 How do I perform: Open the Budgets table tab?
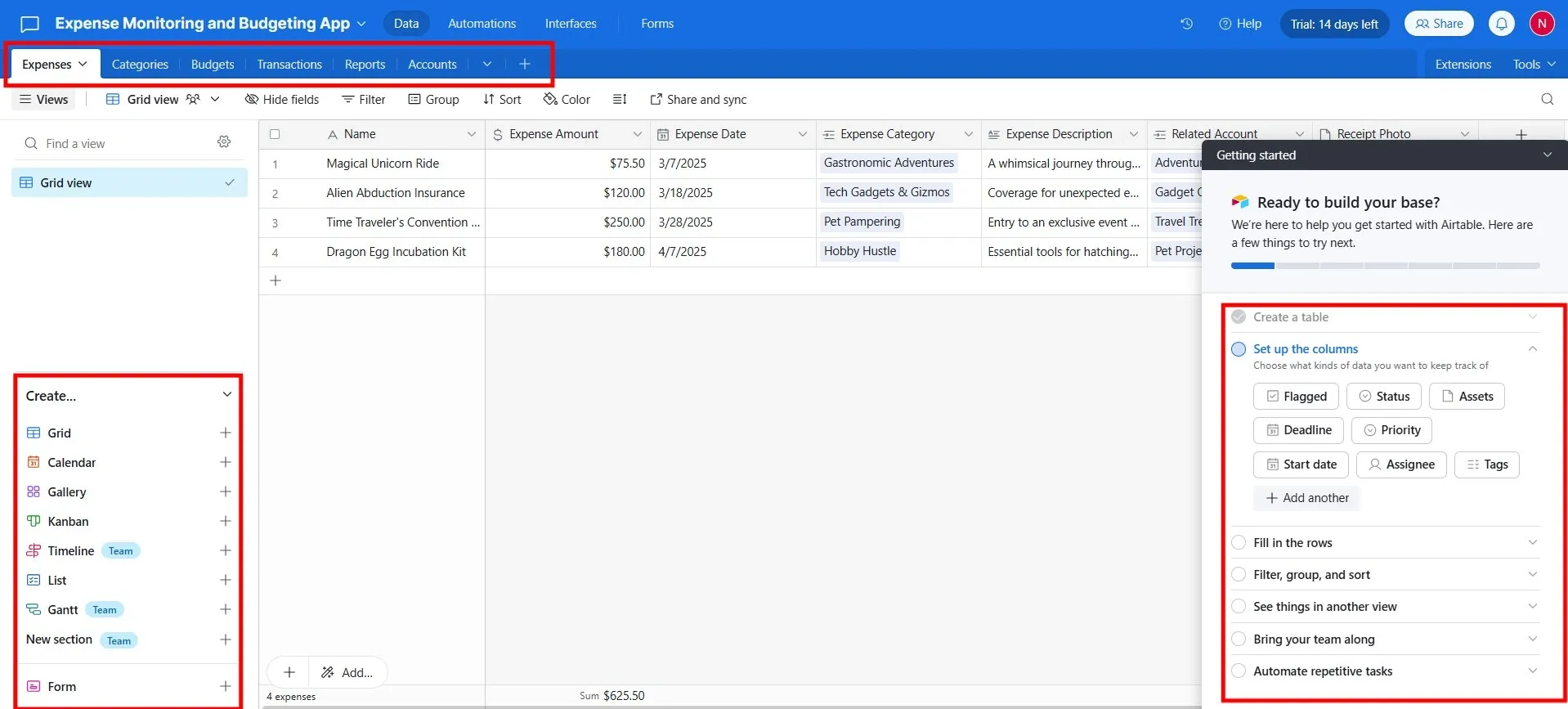(213, 64)
